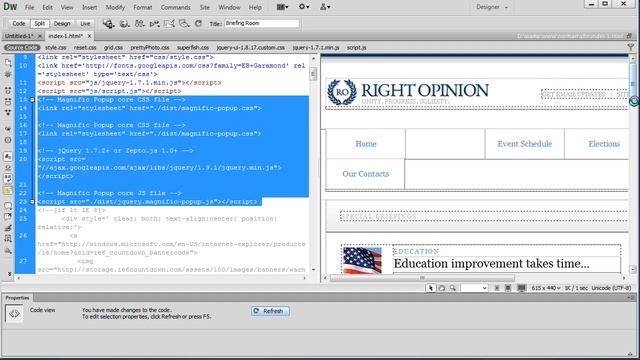This screenshot has width=640, height=360.
Task: Select the Zoom magnifier tool in status bar
Action: (453, 288)
